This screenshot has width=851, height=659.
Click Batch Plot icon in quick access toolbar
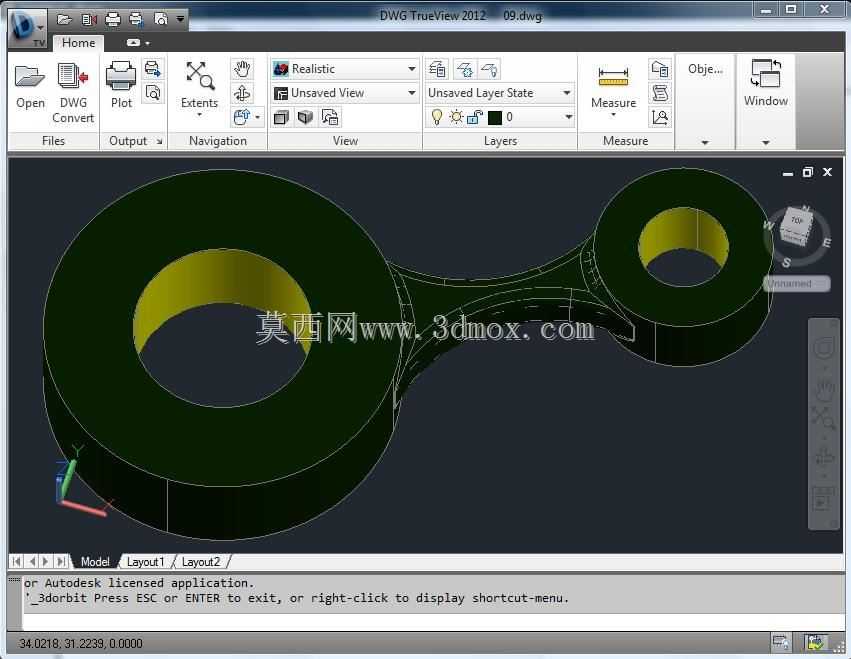[x=136, y=20]
